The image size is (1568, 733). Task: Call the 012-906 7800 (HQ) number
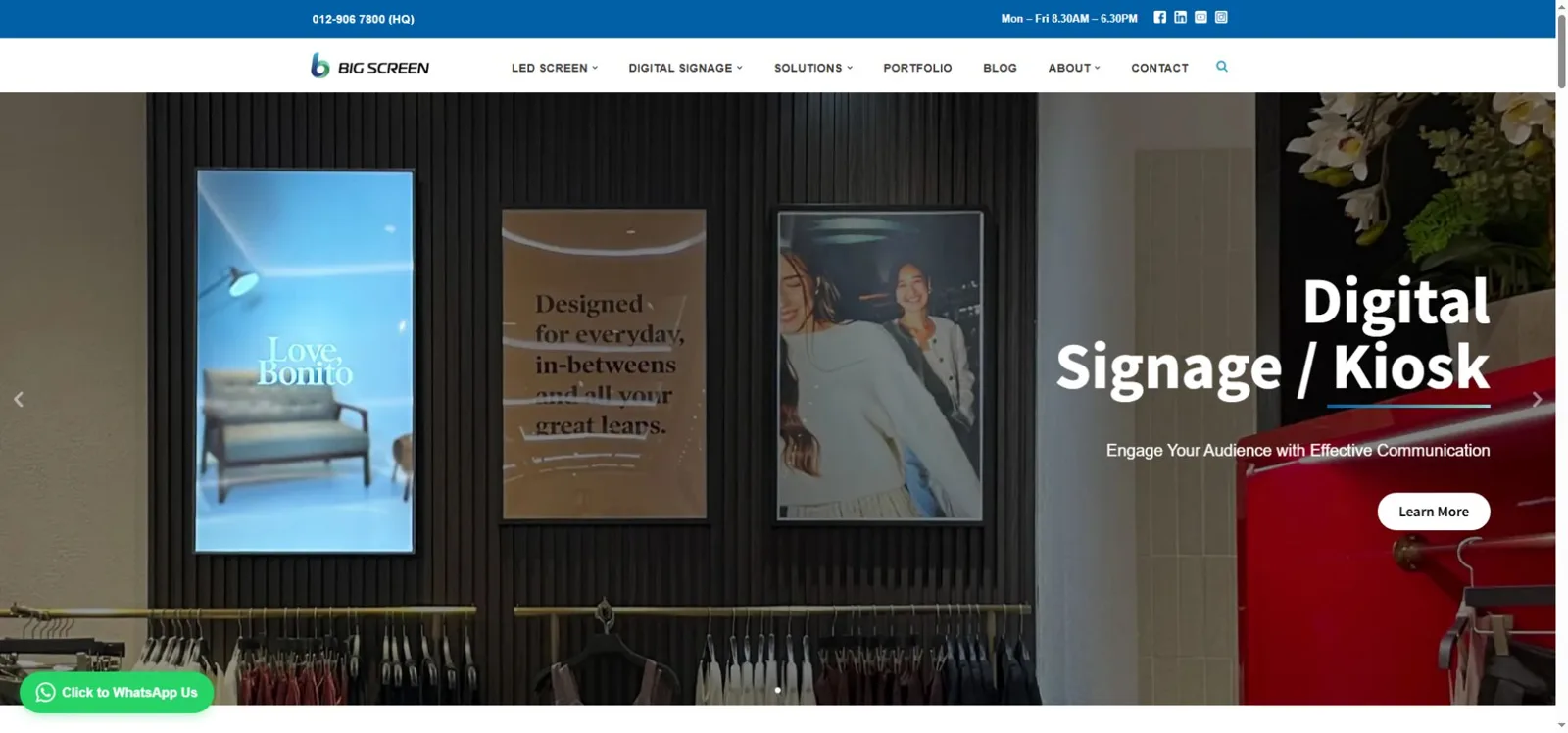tap(363, 19)
